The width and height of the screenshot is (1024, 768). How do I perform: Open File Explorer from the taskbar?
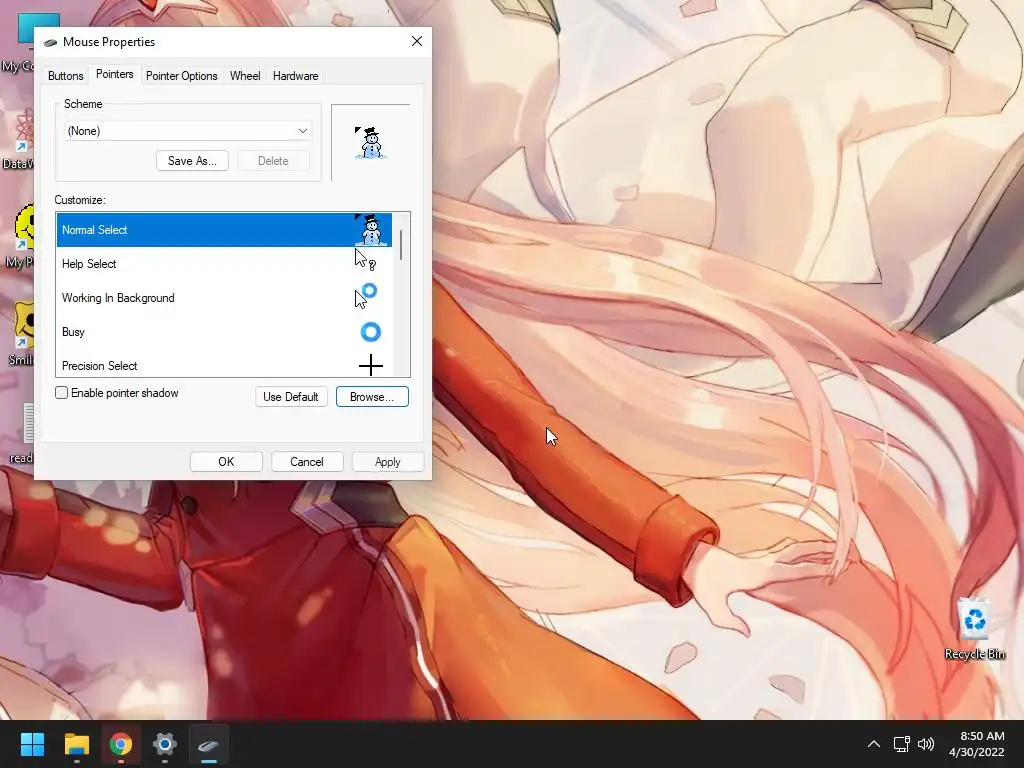76,744
